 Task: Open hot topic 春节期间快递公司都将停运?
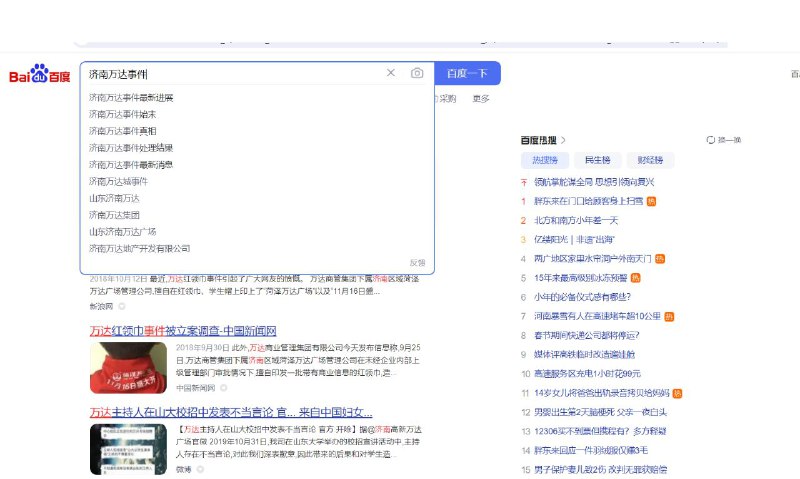[587, 336]
